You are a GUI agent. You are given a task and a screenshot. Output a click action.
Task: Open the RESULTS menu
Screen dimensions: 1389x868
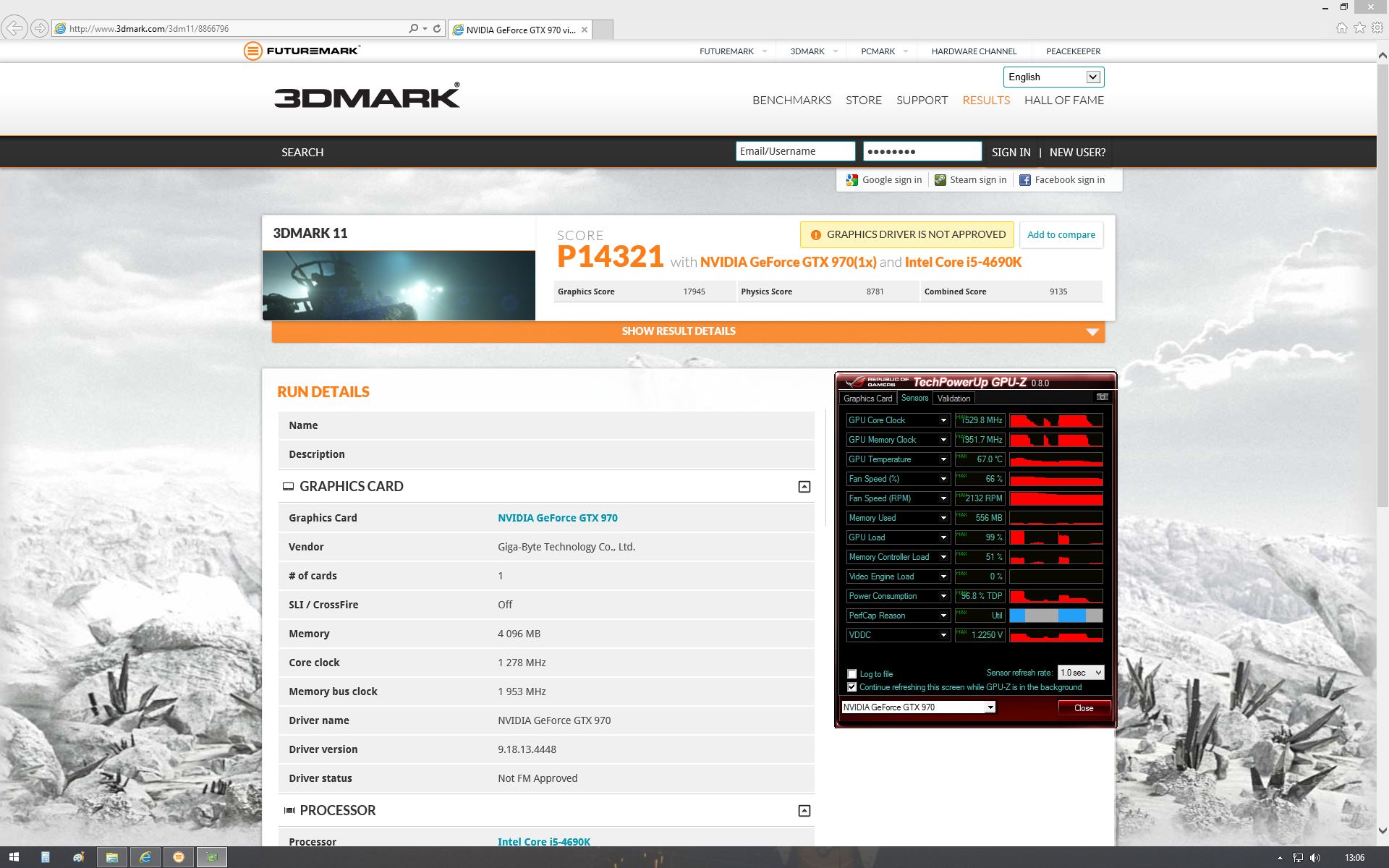tap(986, 101)
